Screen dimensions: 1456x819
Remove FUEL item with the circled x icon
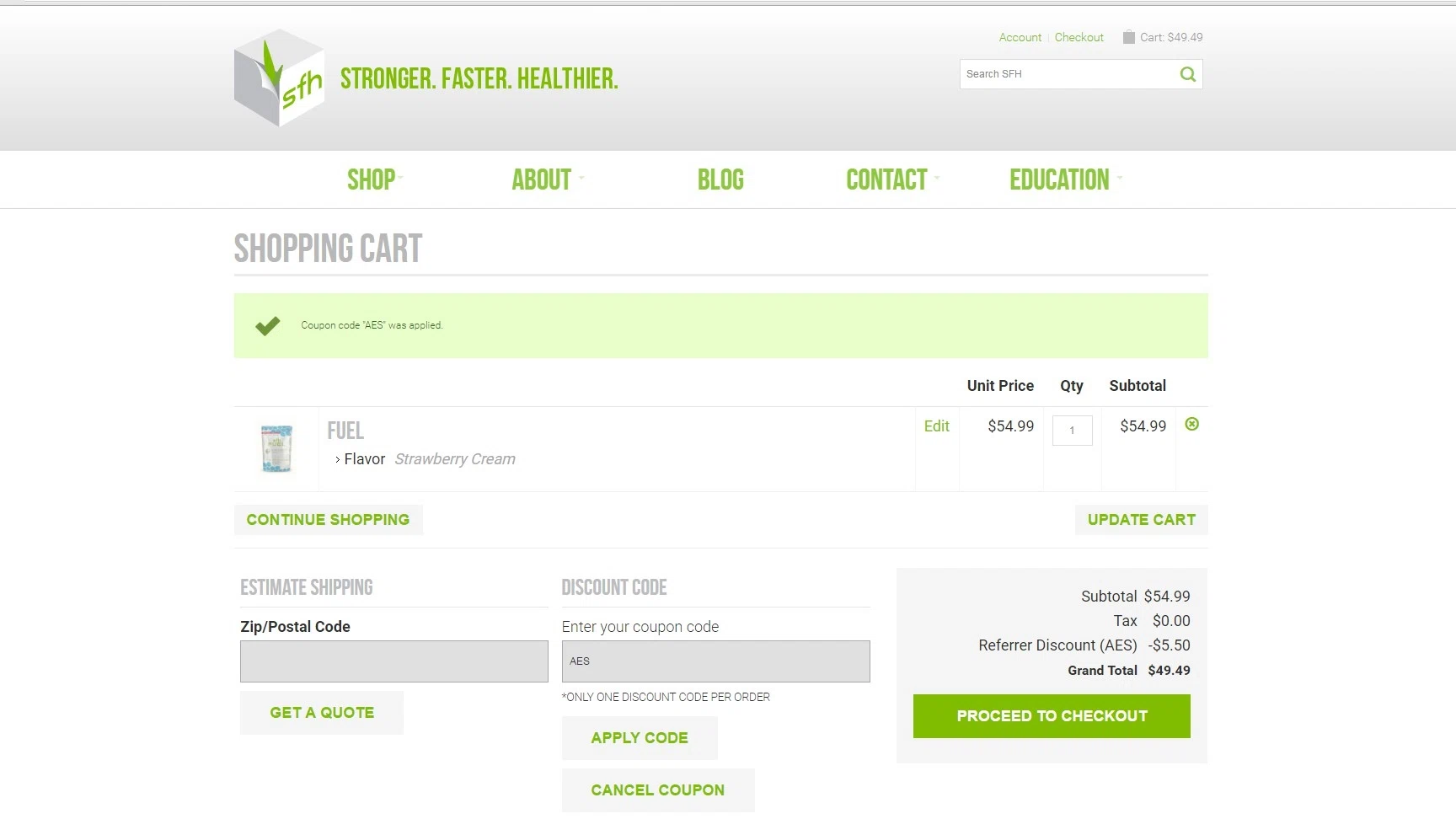(x=1191, y=424)
